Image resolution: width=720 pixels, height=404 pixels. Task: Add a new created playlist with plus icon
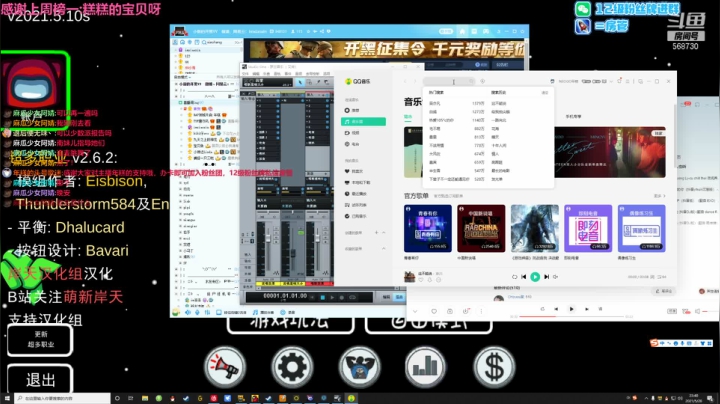pyautogui.click(x=376, y=233)
